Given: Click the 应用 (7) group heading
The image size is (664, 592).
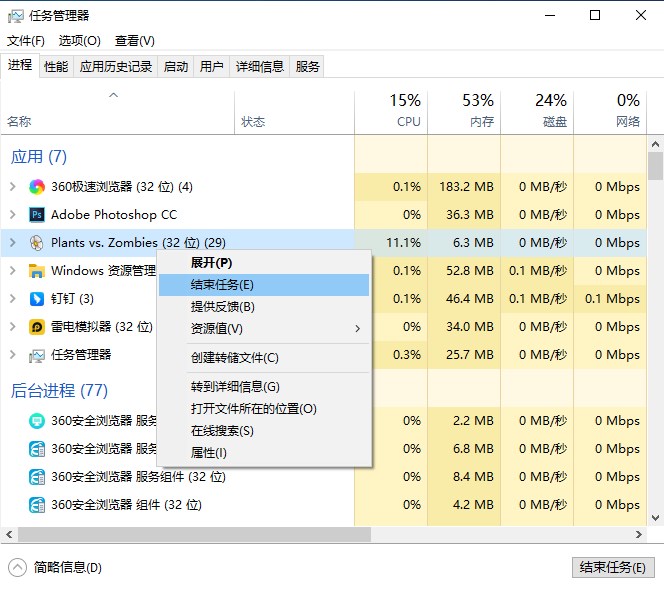Looking at the screenshot, I should pos(39,157).
